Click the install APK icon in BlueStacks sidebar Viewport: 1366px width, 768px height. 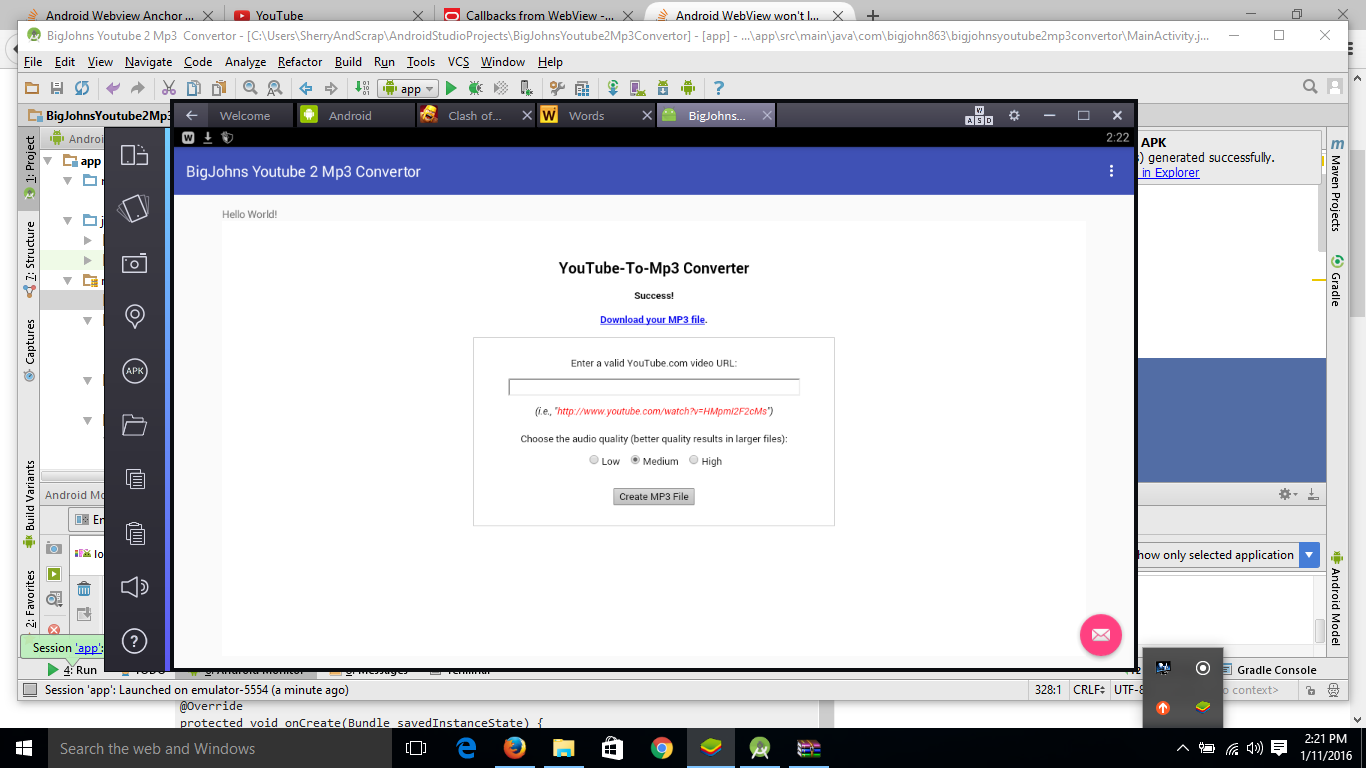pos(134,371)
